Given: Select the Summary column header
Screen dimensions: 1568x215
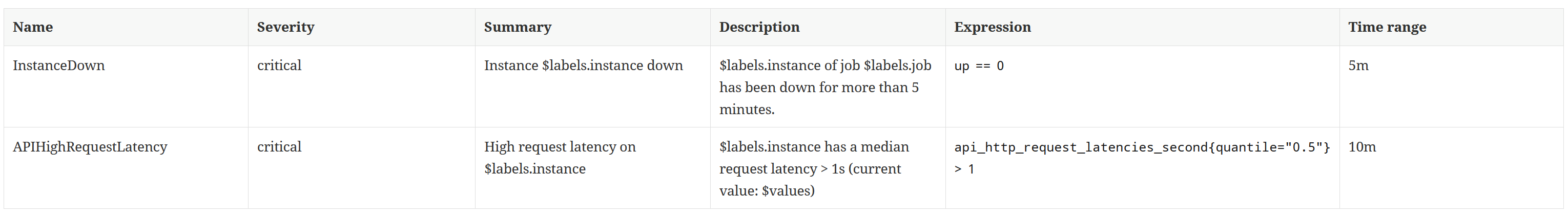Looking at the screenshot, I should coord(518,27).
